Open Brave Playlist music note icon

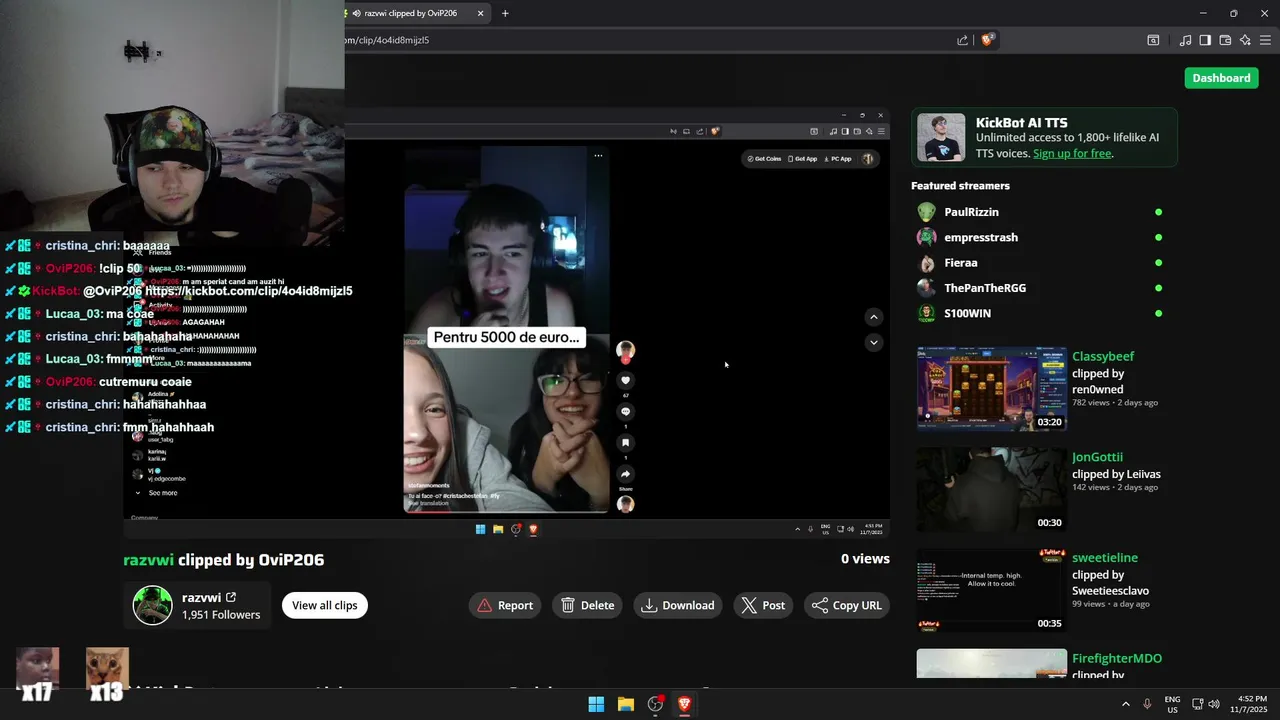pos(1185,40)
